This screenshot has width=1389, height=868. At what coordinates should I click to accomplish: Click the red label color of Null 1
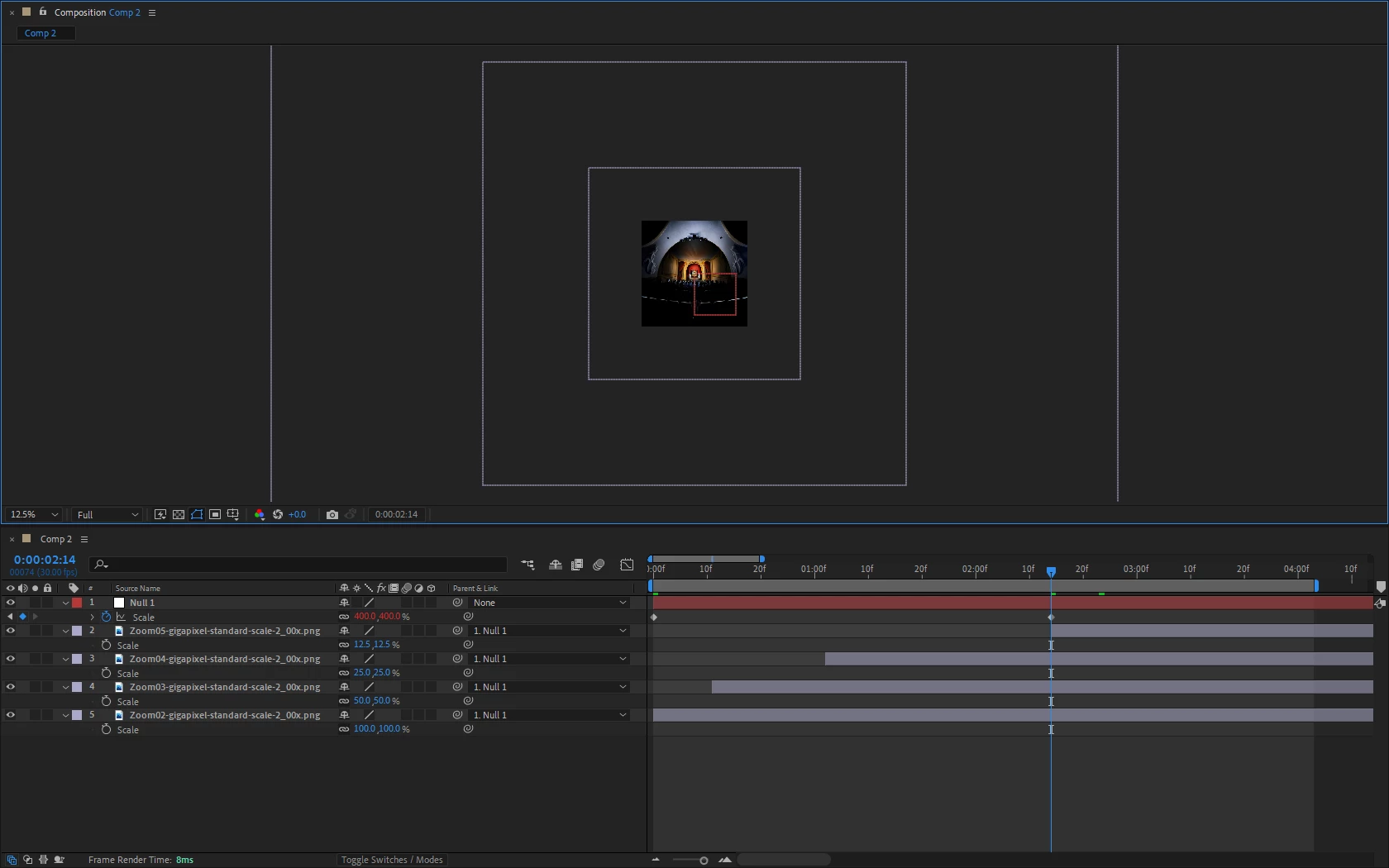(x=77, y=603)
